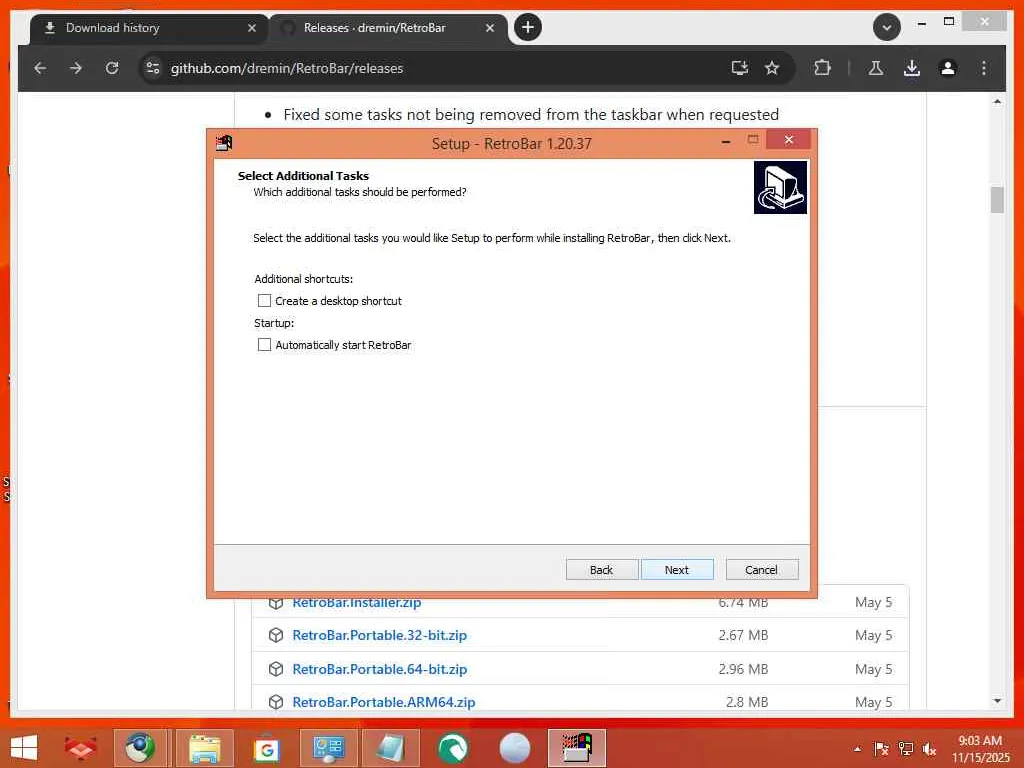Click Next in the Setup wizard
The height and width of the screenshot is (768, 1024).
coord(677,569)
